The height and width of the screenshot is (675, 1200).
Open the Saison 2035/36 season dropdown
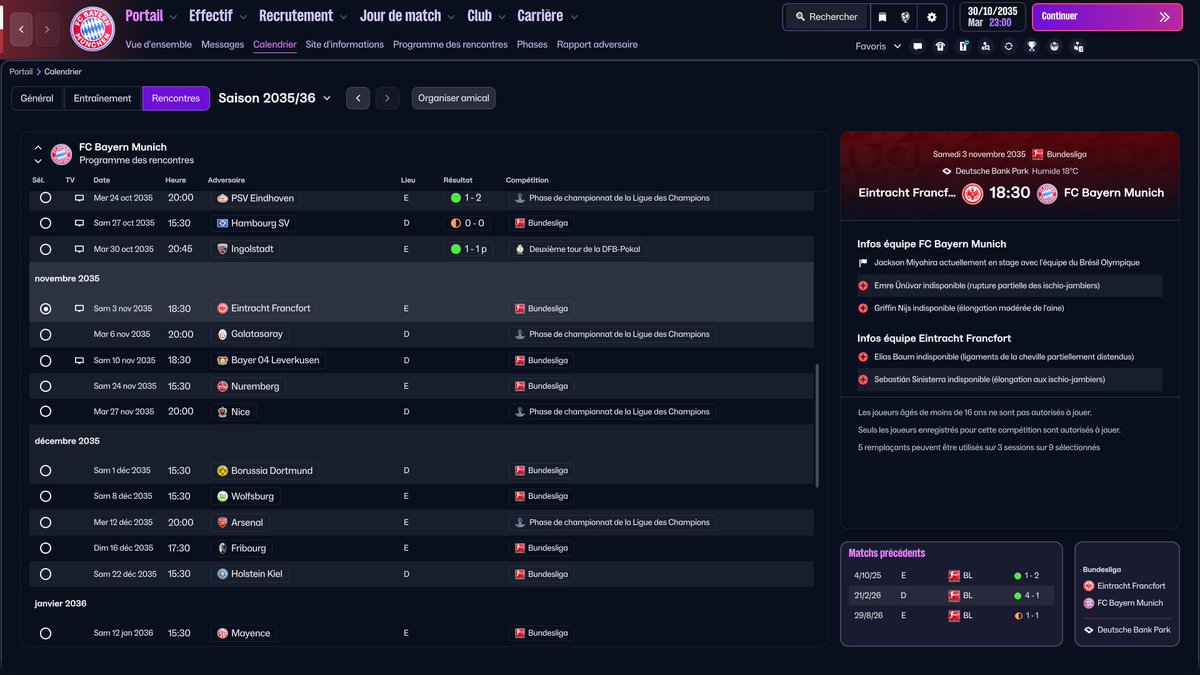tap(274, 98)
